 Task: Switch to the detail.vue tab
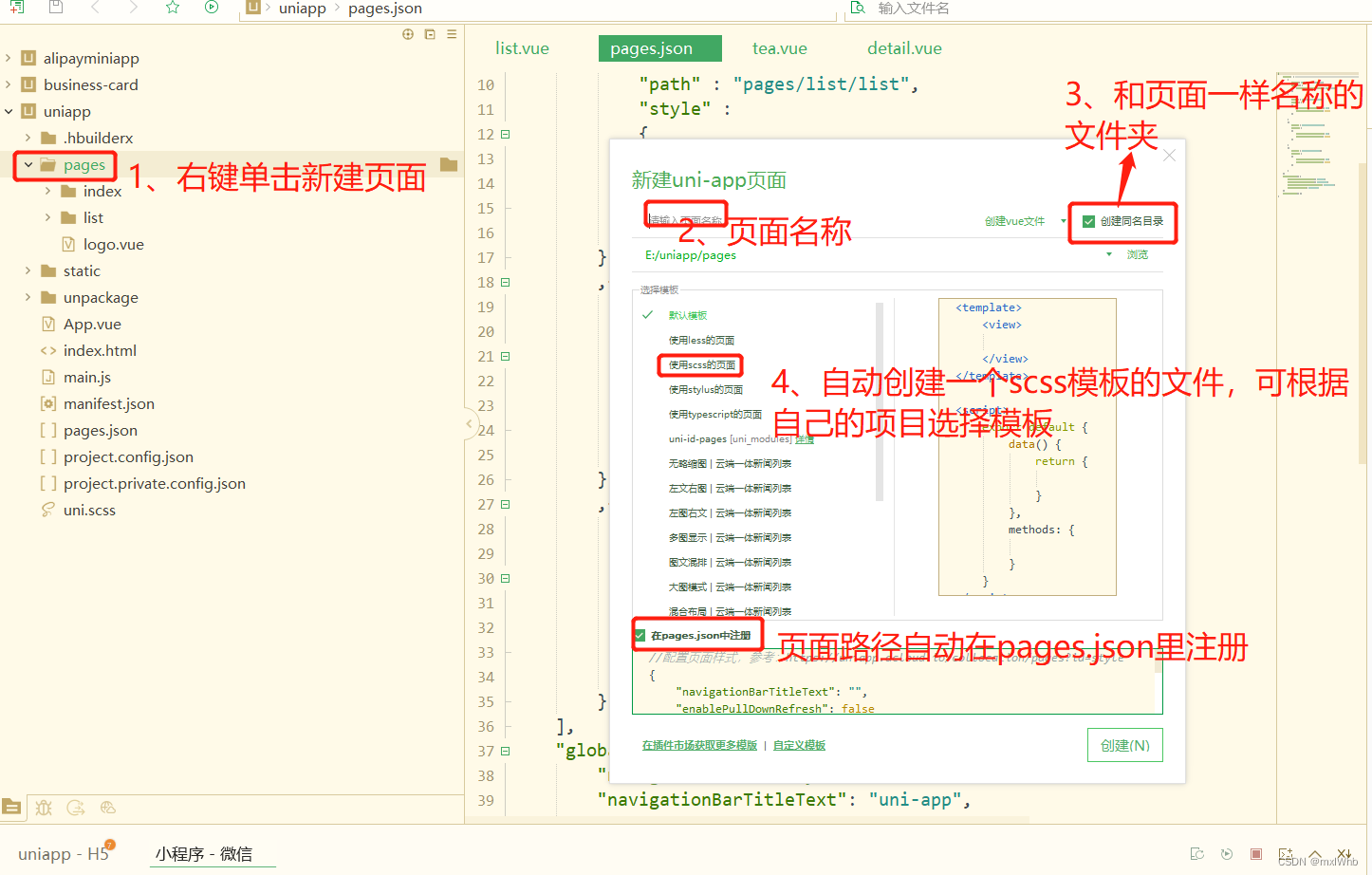[x=904, y=48]
